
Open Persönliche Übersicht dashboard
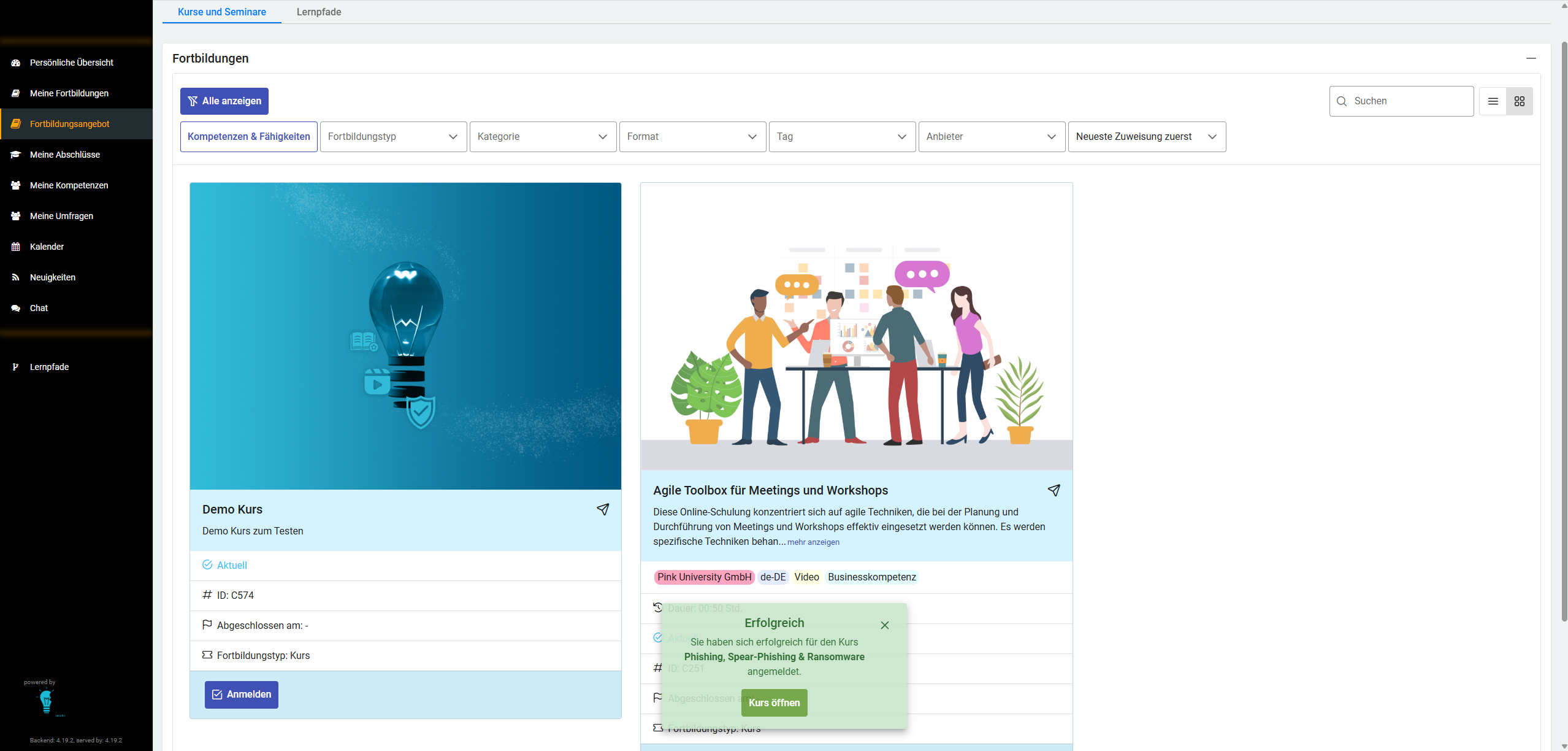pos(71,63)
